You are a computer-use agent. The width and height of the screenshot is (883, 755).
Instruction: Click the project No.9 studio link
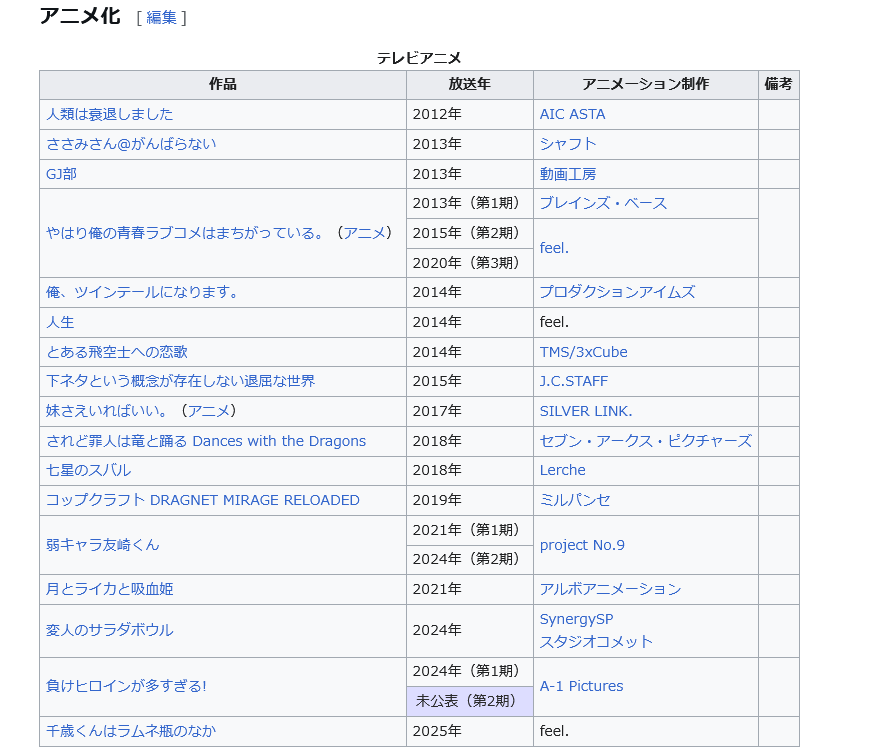(x=582, y=545)
